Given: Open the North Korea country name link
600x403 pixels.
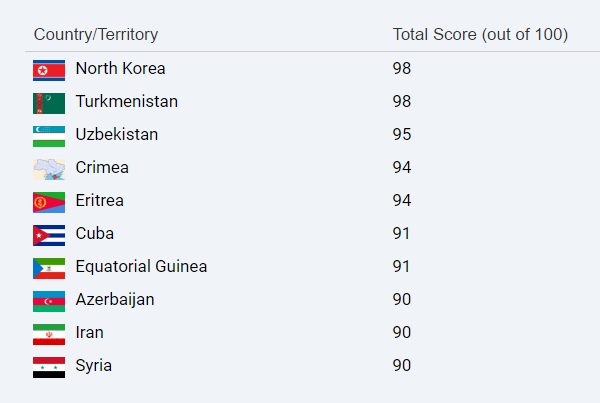Looking at the screenshot, I should click(120, 69).
